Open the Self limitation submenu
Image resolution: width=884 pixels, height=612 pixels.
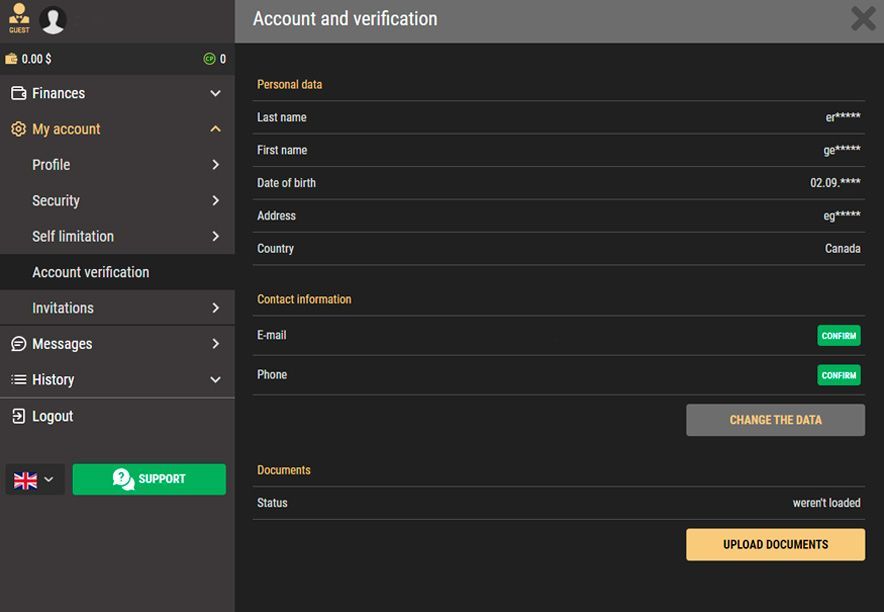tap(117, 237)
